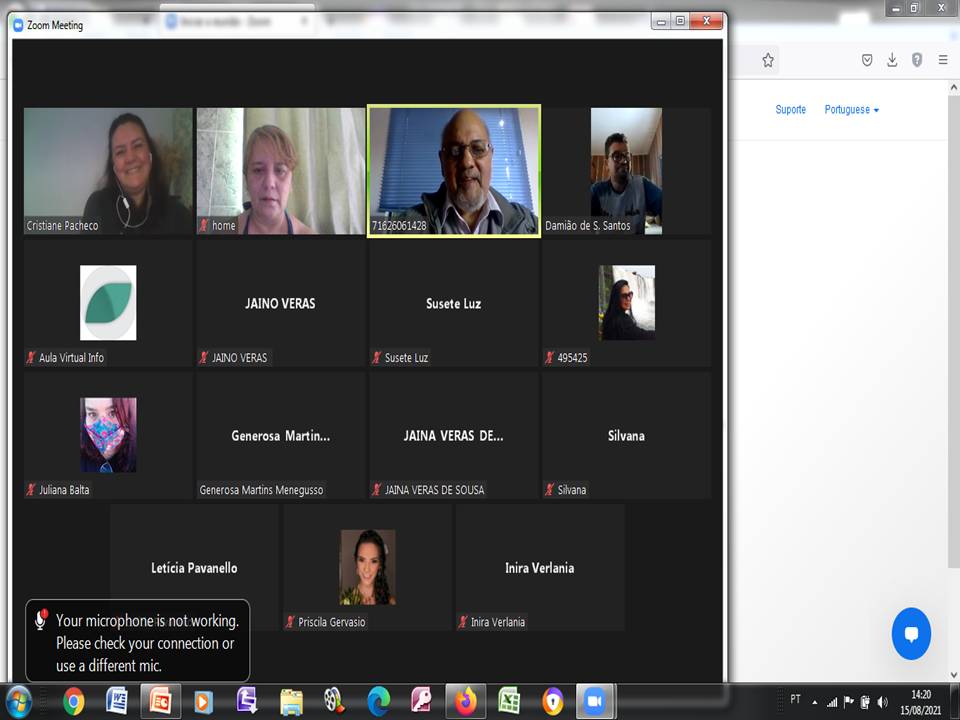This screenshot has width=960, height=720.
Task: Open the purple arrow app taskbar icon
Action: pos(247,702)
